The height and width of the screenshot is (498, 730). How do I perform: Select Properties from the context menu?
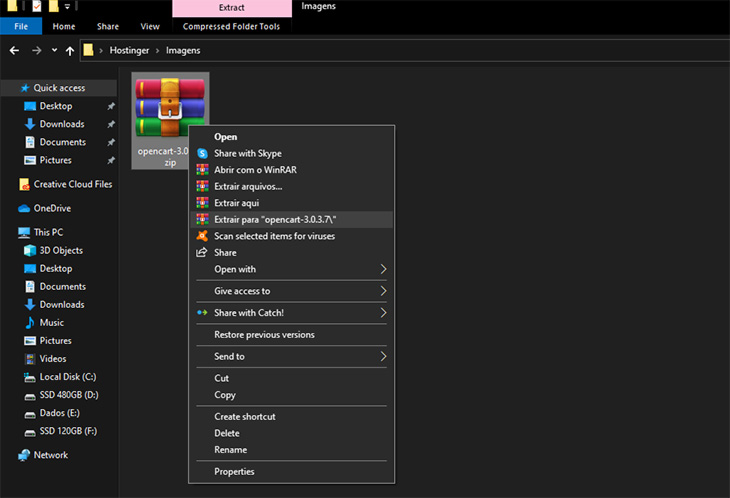[x=234, y=471]
